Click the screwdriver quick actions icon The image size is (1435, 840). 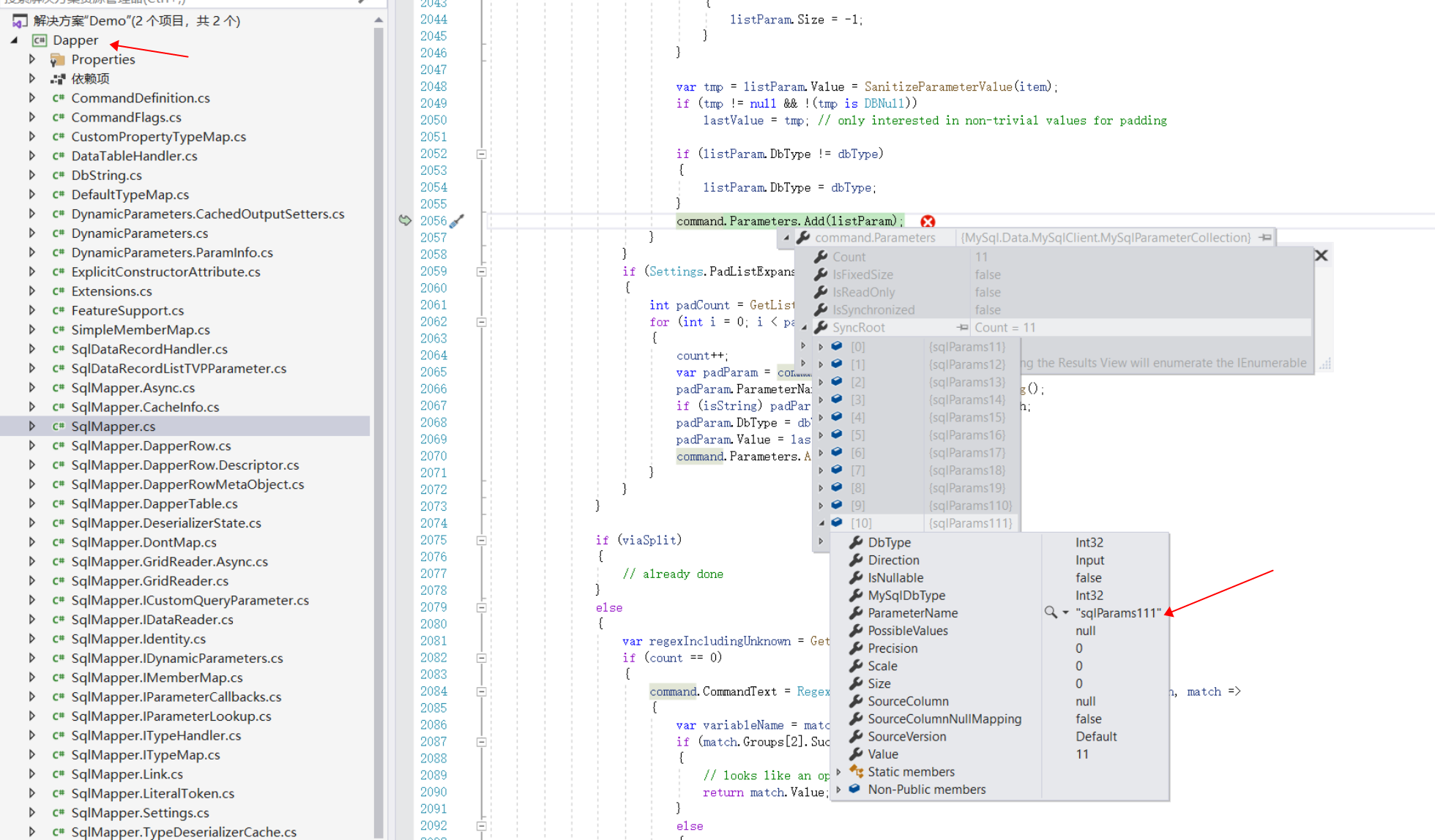(x=457, y=221)
